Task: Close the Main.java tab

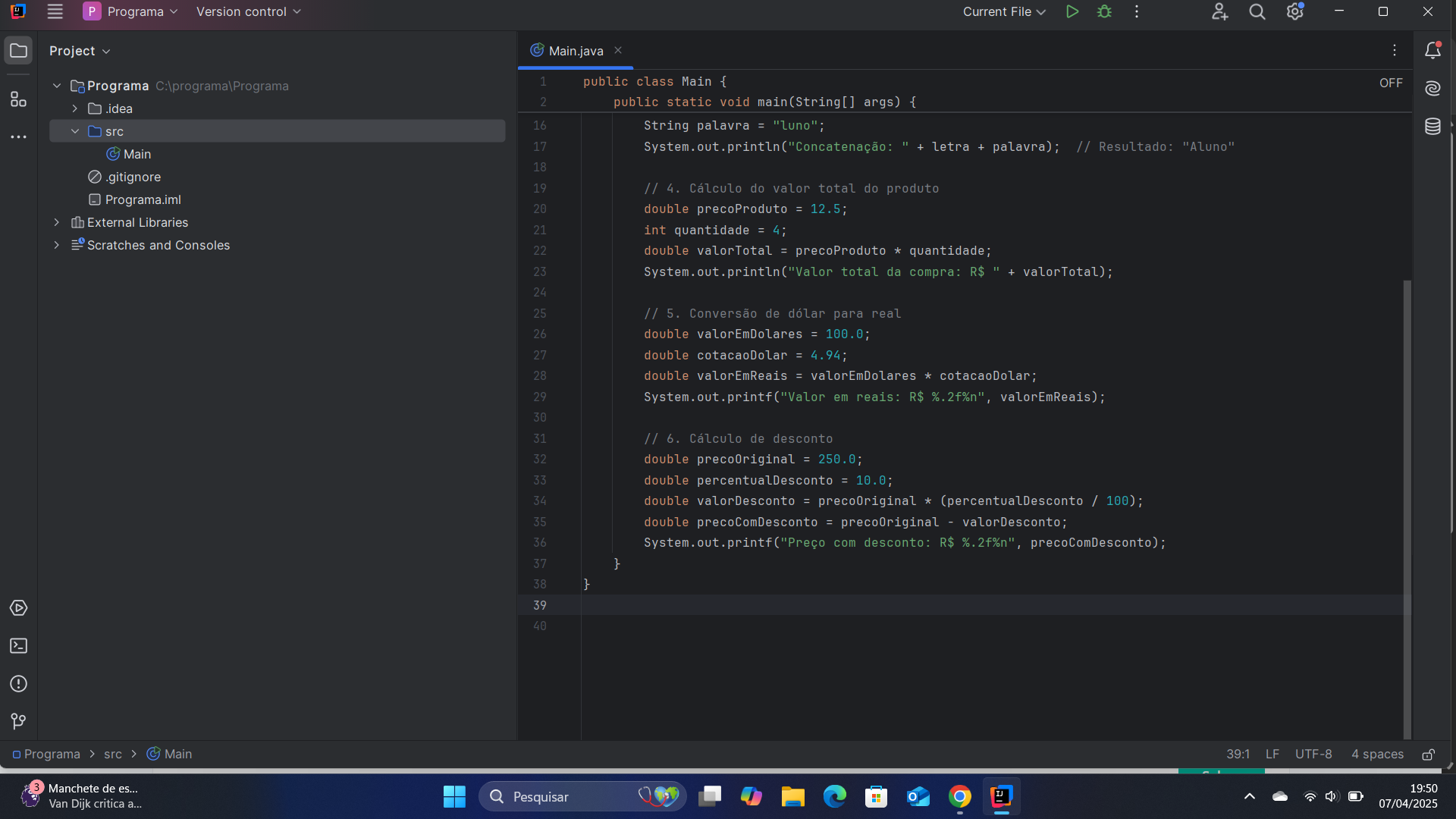Action: pyautogui.click(x=618, y=50)
